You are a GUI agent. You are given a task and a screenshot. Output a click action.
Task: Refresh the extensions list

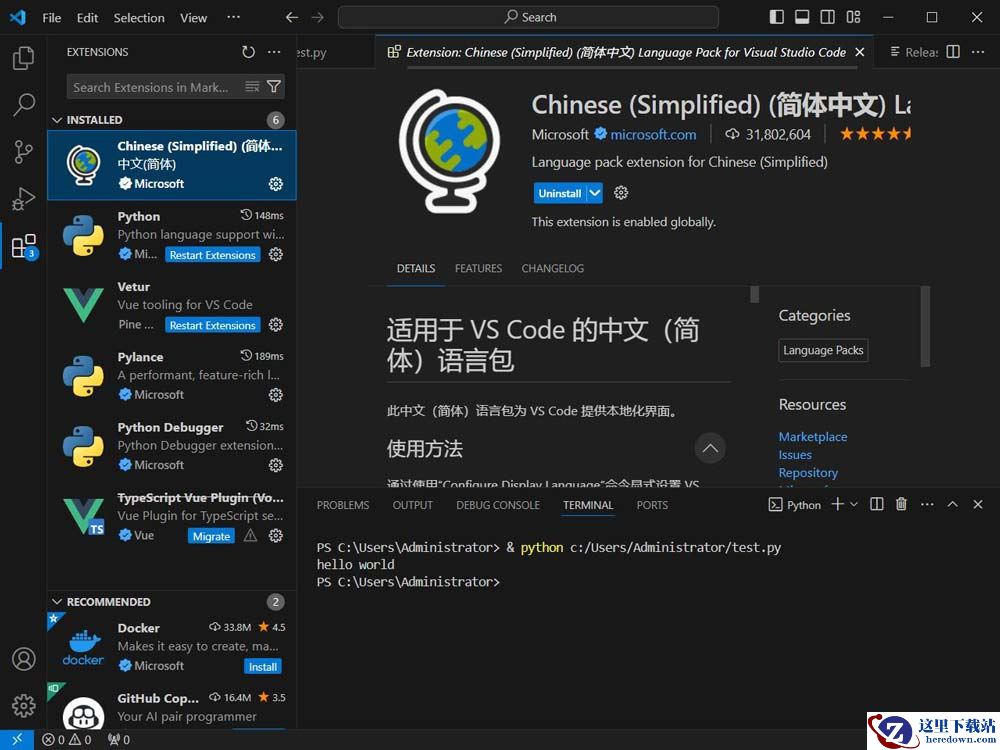pos(248,52)
